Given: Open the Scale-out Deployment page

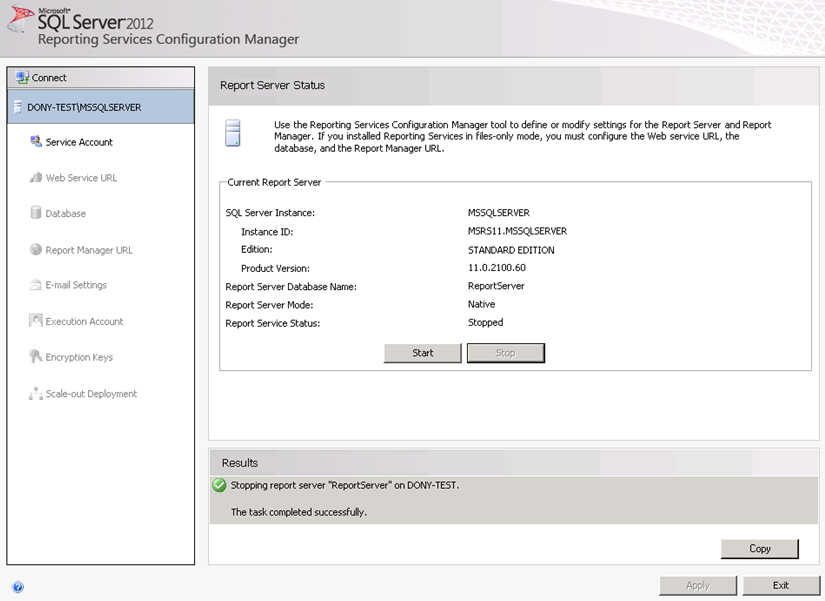Looking at the screenshot, I should point(91,394).
